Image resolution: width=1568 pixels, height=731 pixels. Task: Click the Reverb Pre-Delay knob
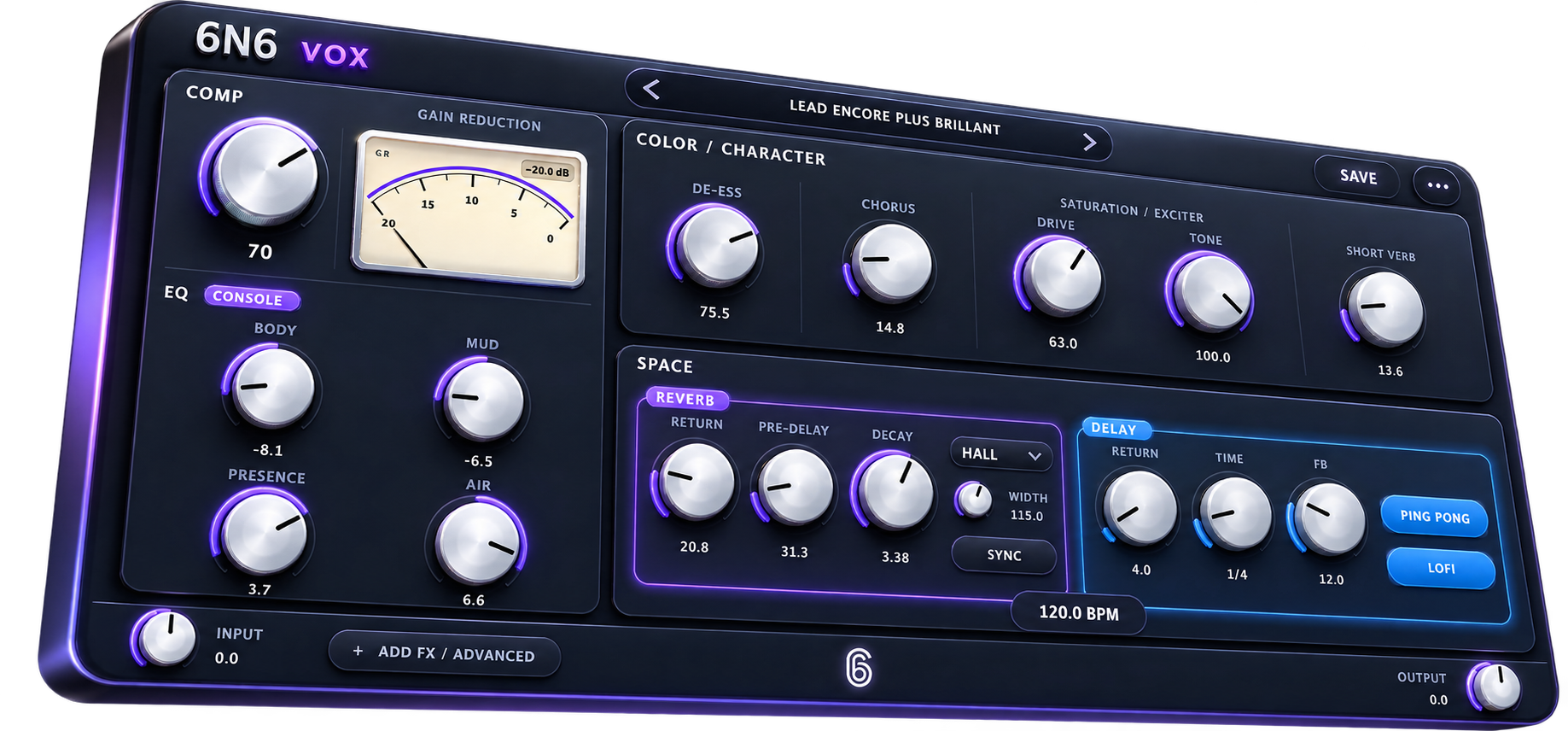click(x=796, y=487)
